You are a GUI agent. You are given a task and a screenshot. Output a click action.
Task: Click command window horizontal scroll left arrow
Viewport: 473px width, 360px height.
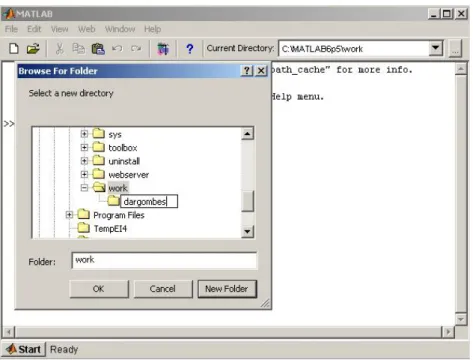[x=9, y=332]
